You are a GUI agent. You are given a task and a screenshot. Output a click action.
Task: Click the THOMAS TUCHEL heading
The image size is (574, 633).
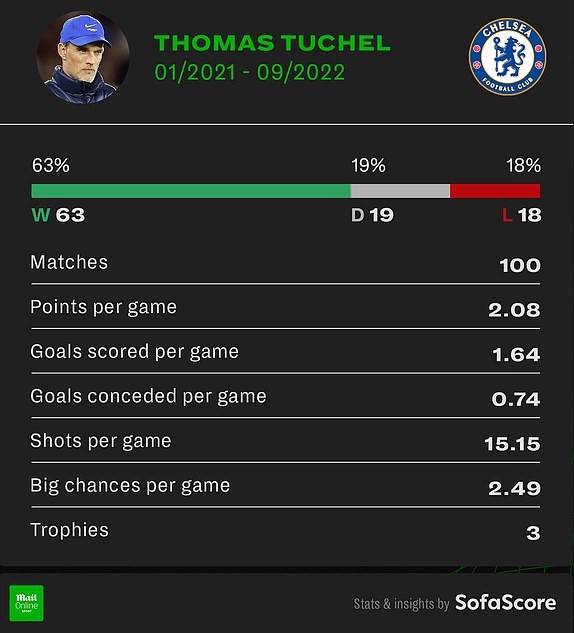pyautogui.click(x=272, y=43)
